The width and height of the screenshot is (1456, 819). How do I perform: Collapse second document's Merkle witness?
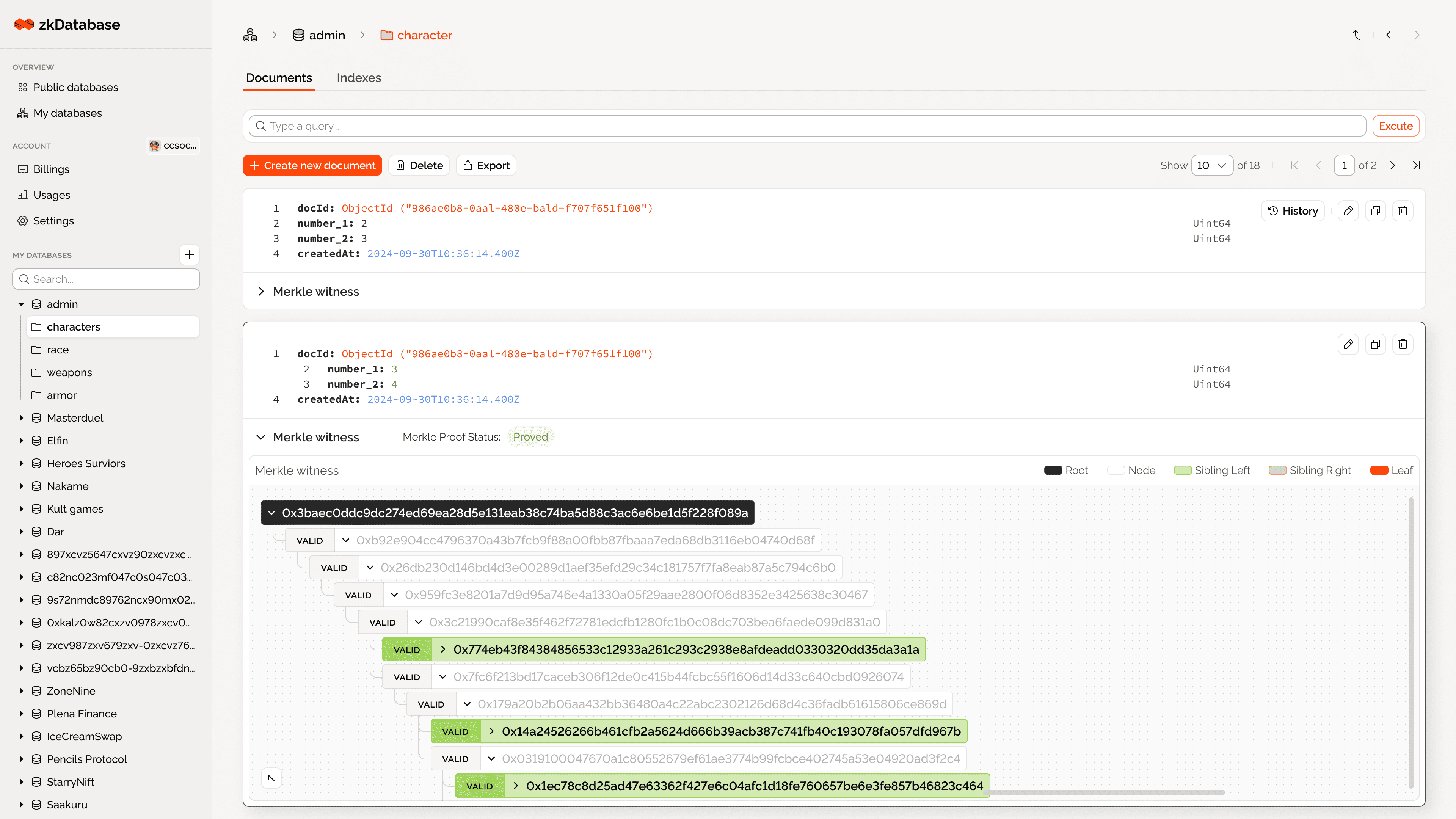[261, 437]
